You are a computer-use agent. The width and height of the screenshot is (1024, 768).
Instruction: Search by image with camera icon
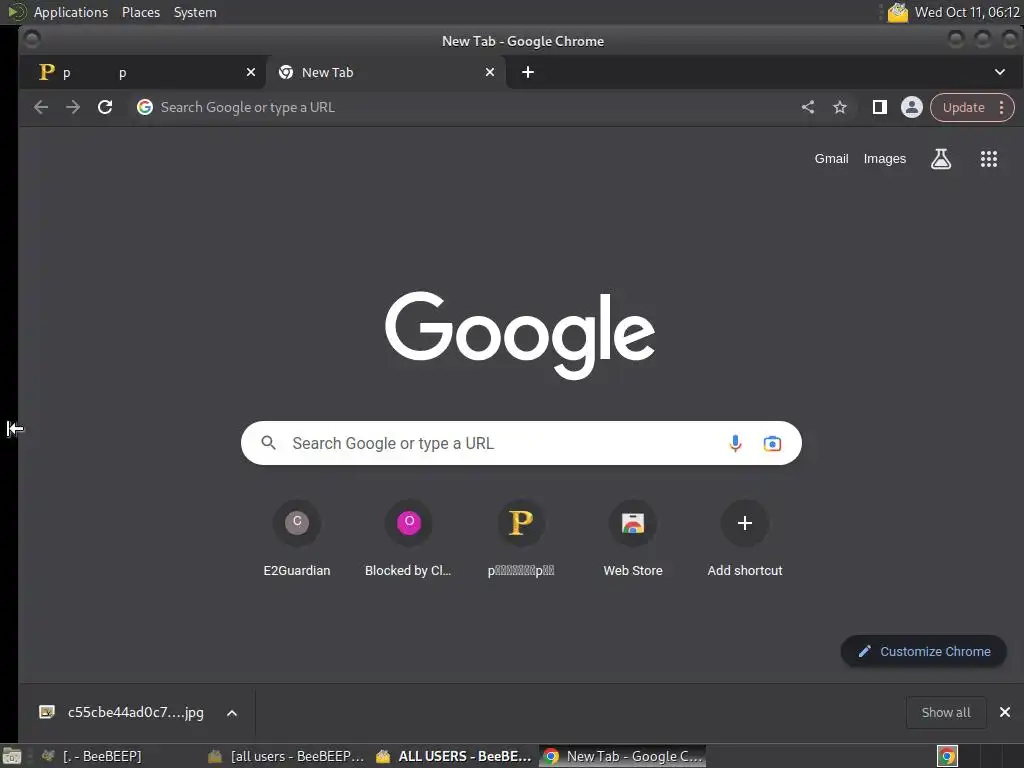coord(772,443)
